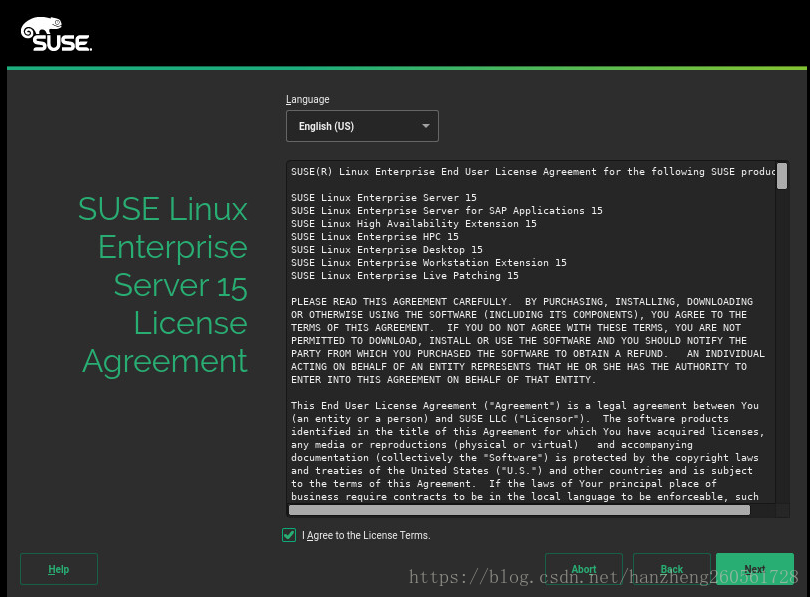Click 'SUSE Linux High Availability Extension 15' line

pos(414,224)
